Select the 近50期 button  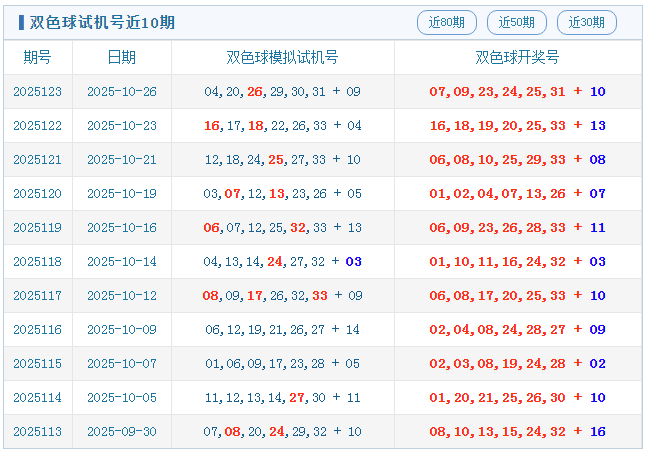coord(516,22)
